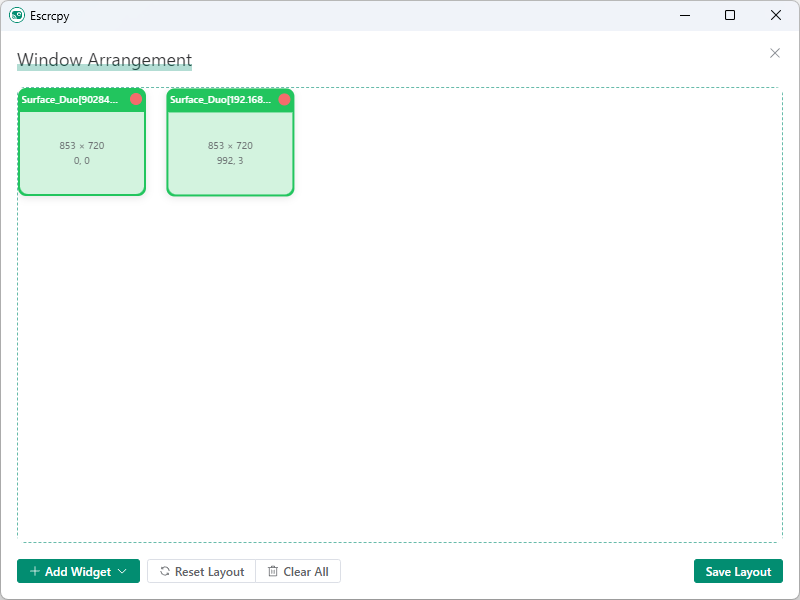Click the Window Arrangement heading

(x=104, y=60)
